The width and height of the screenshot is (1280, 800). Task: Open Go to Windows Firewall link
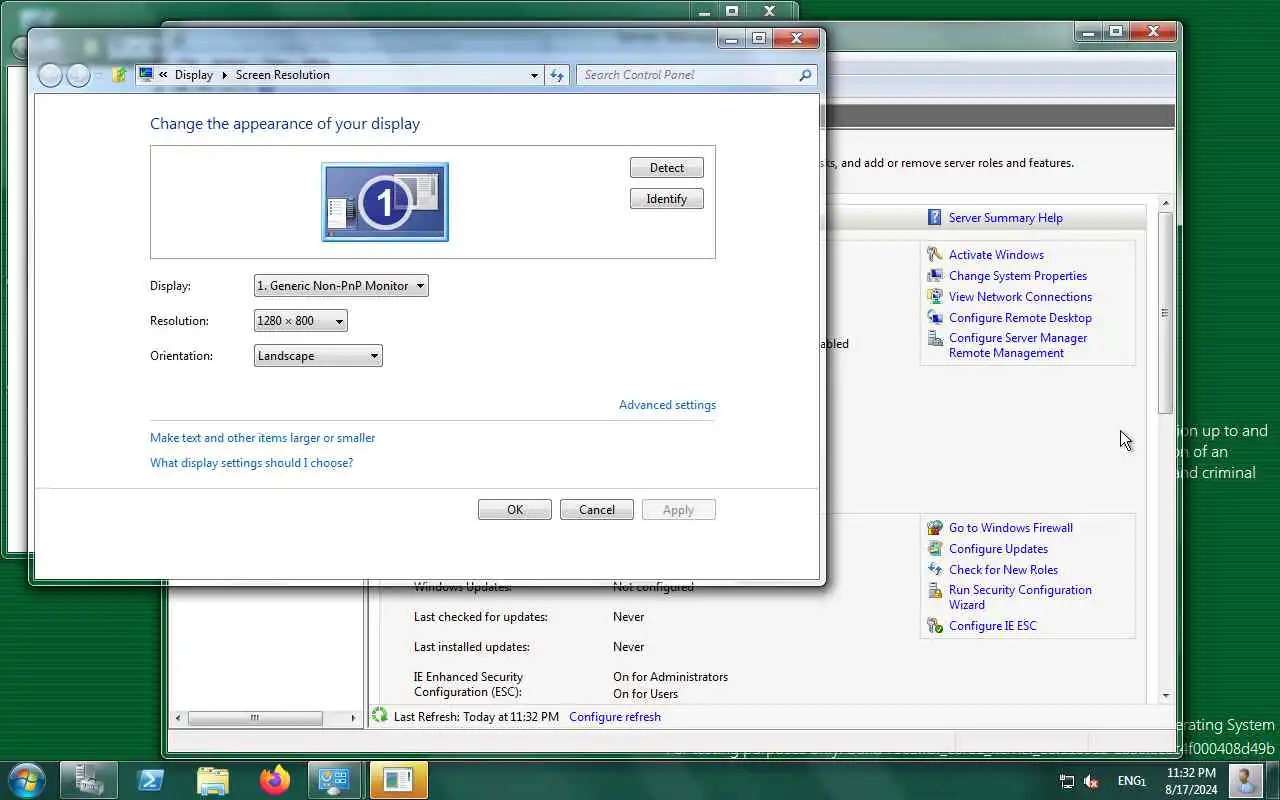click(x=1011, y=528)
